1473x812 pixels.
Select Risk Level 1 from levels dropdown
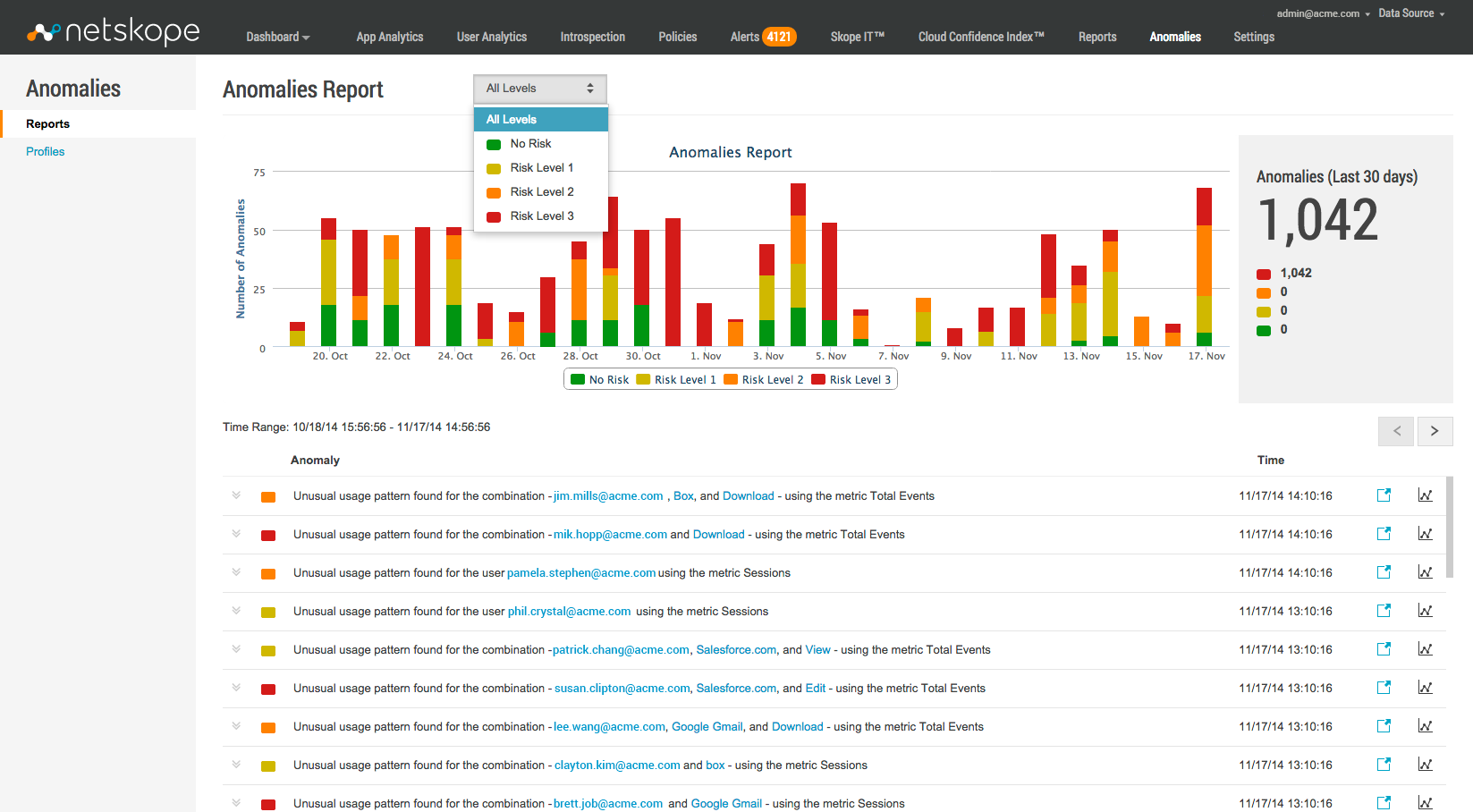click(x=541, y=168)
